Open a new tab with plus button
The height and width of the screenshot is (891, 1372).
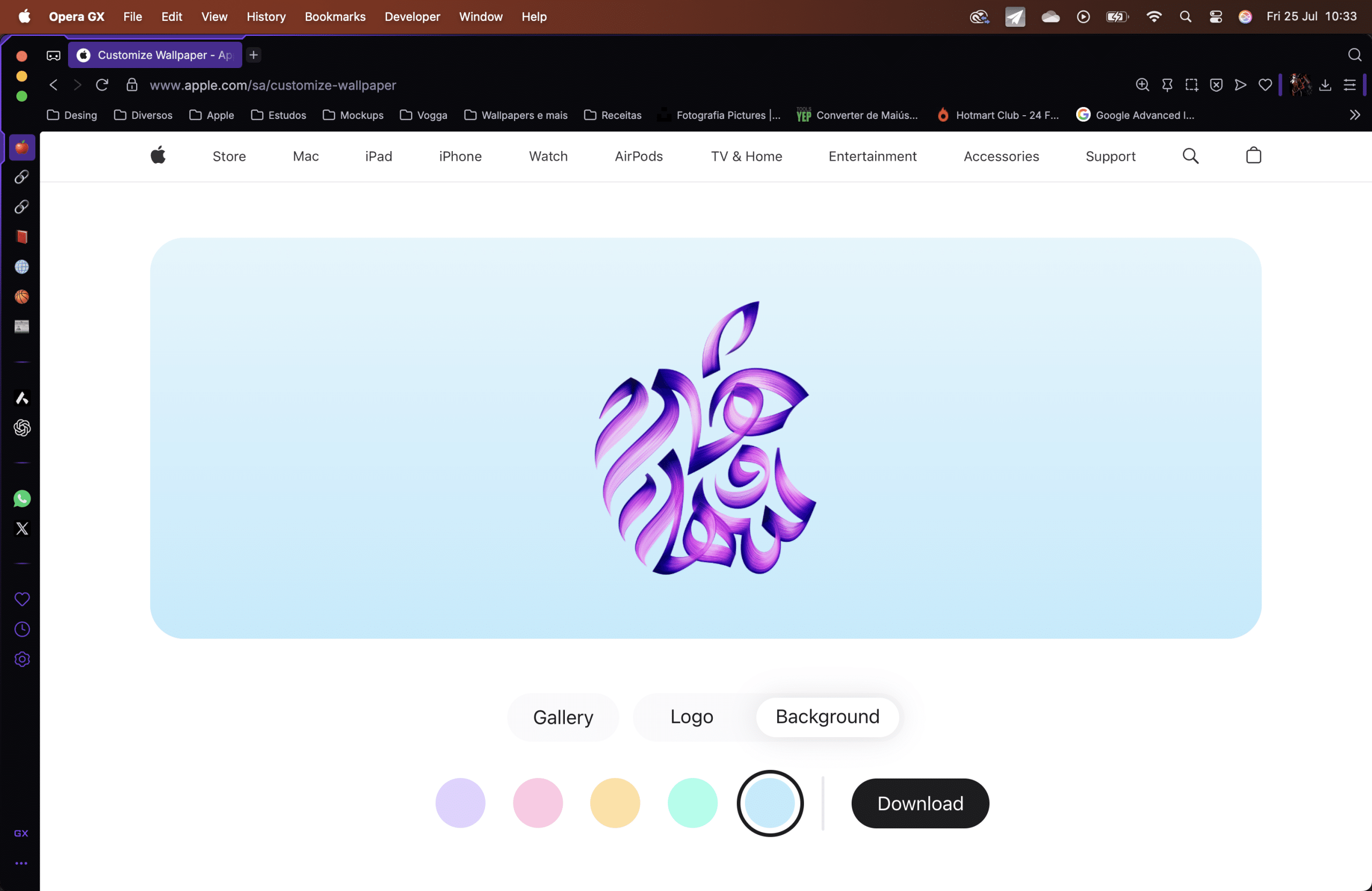253,55
